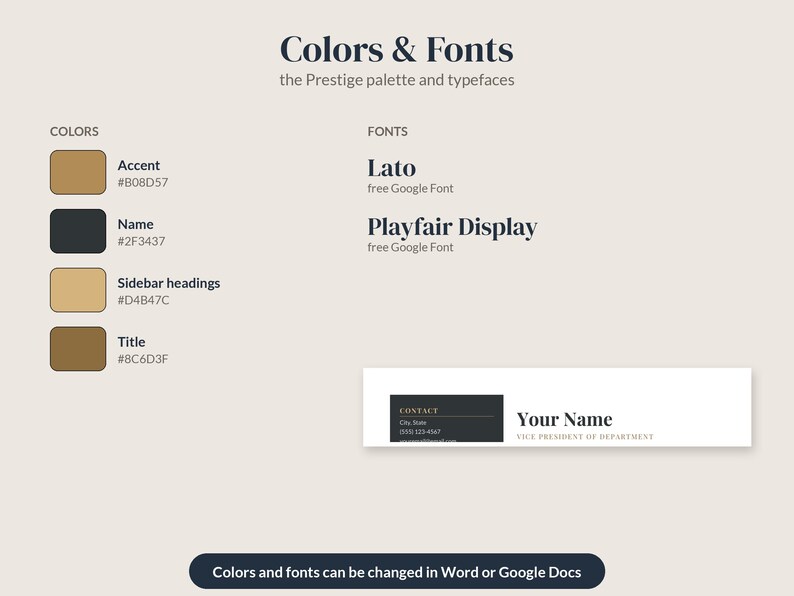Click the Lato font name
The image size is (794, 596).
point(392,168)
